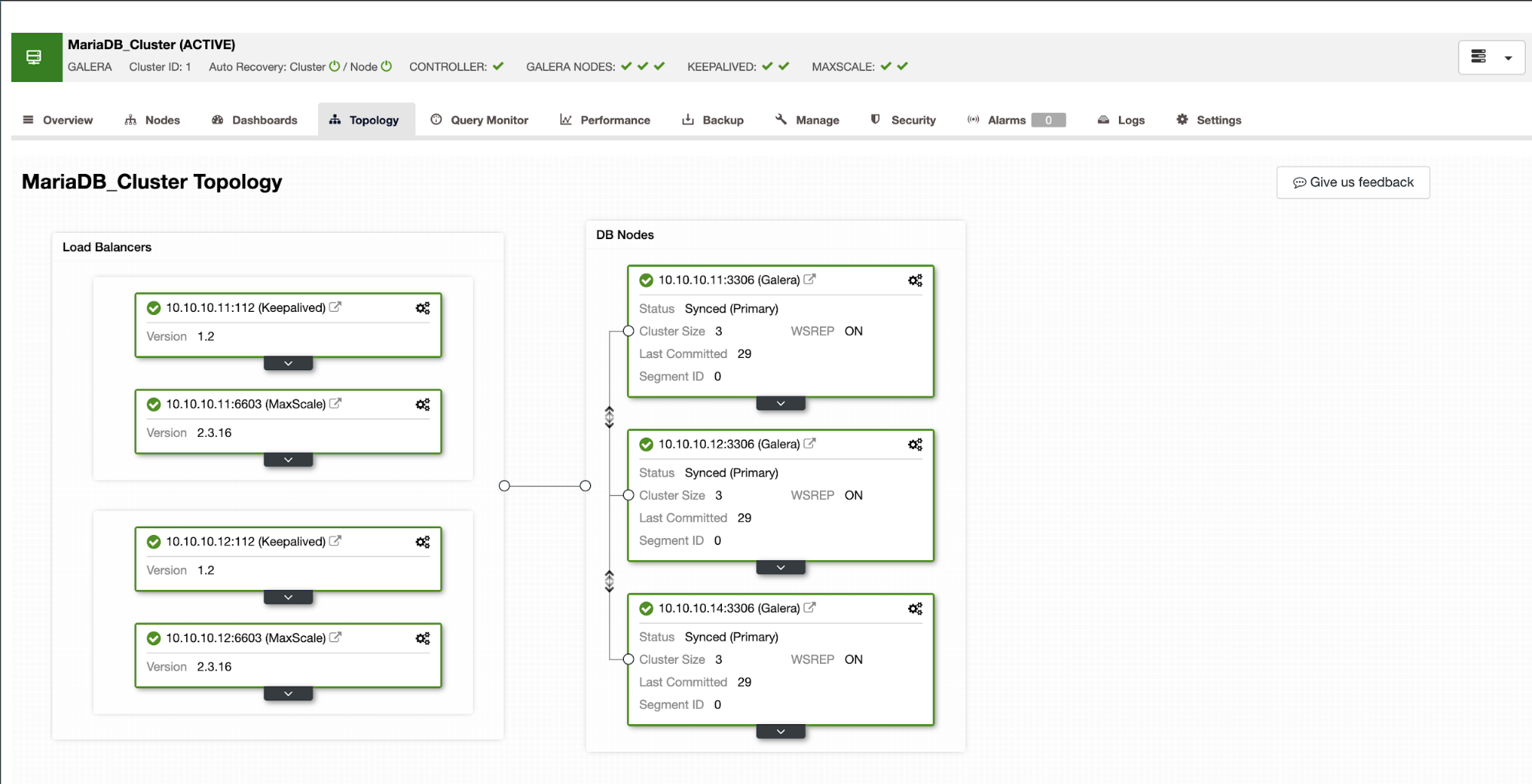This screenshot has width=1532, height=784.
Task: Switch to the Nodes tab
Action: [x=153, y=120]
